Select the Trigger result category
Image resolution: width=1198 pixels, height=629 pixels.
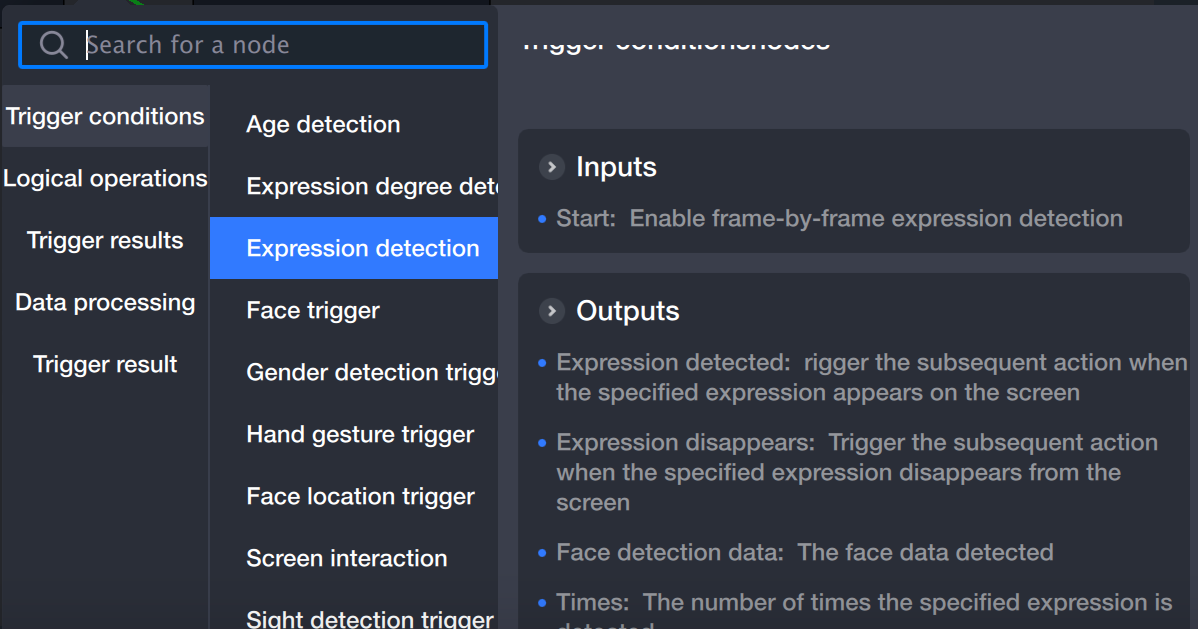[105, 365]
